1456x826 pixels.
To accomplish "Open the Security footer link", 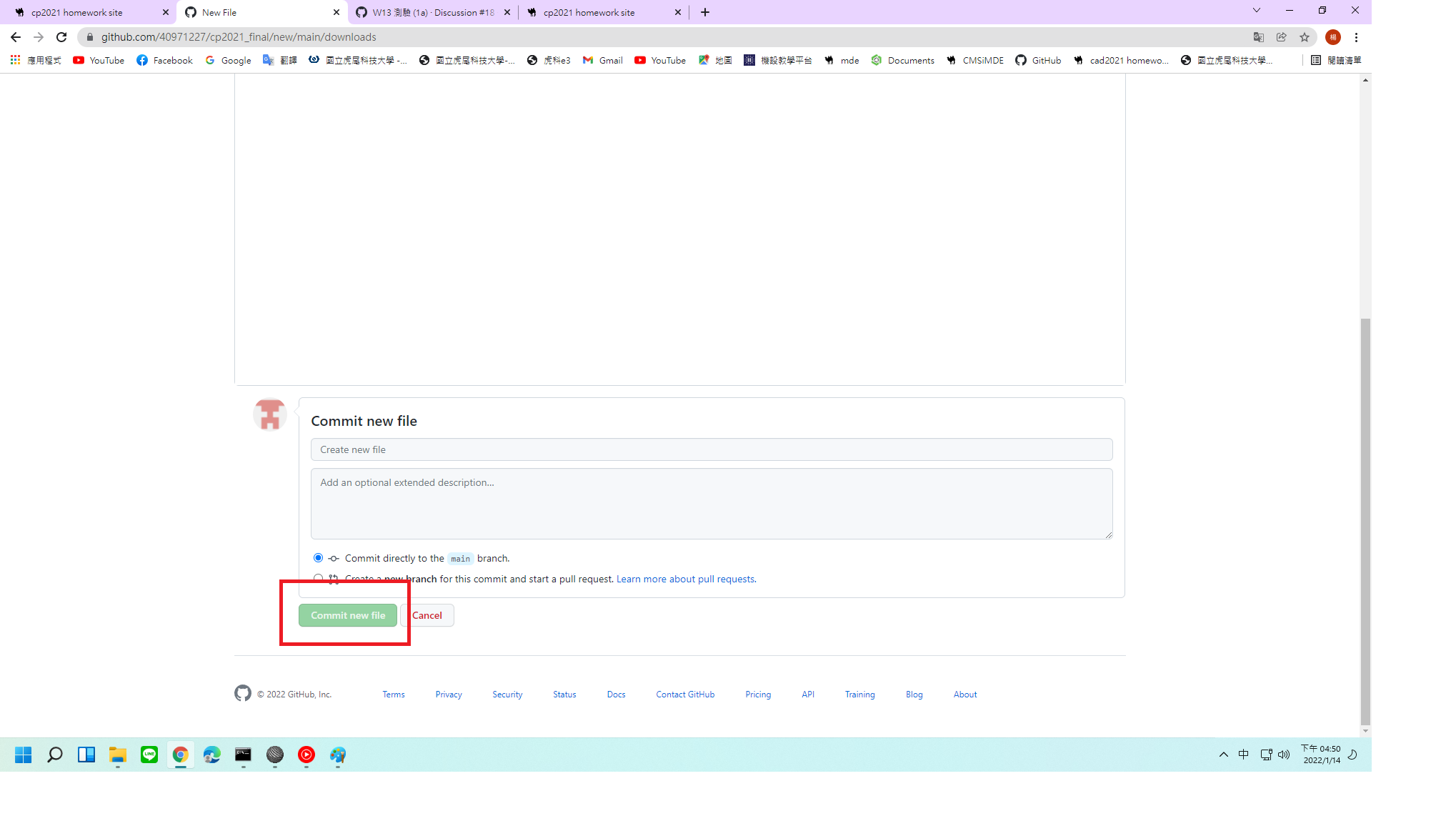I will click(x=507, y=695).
